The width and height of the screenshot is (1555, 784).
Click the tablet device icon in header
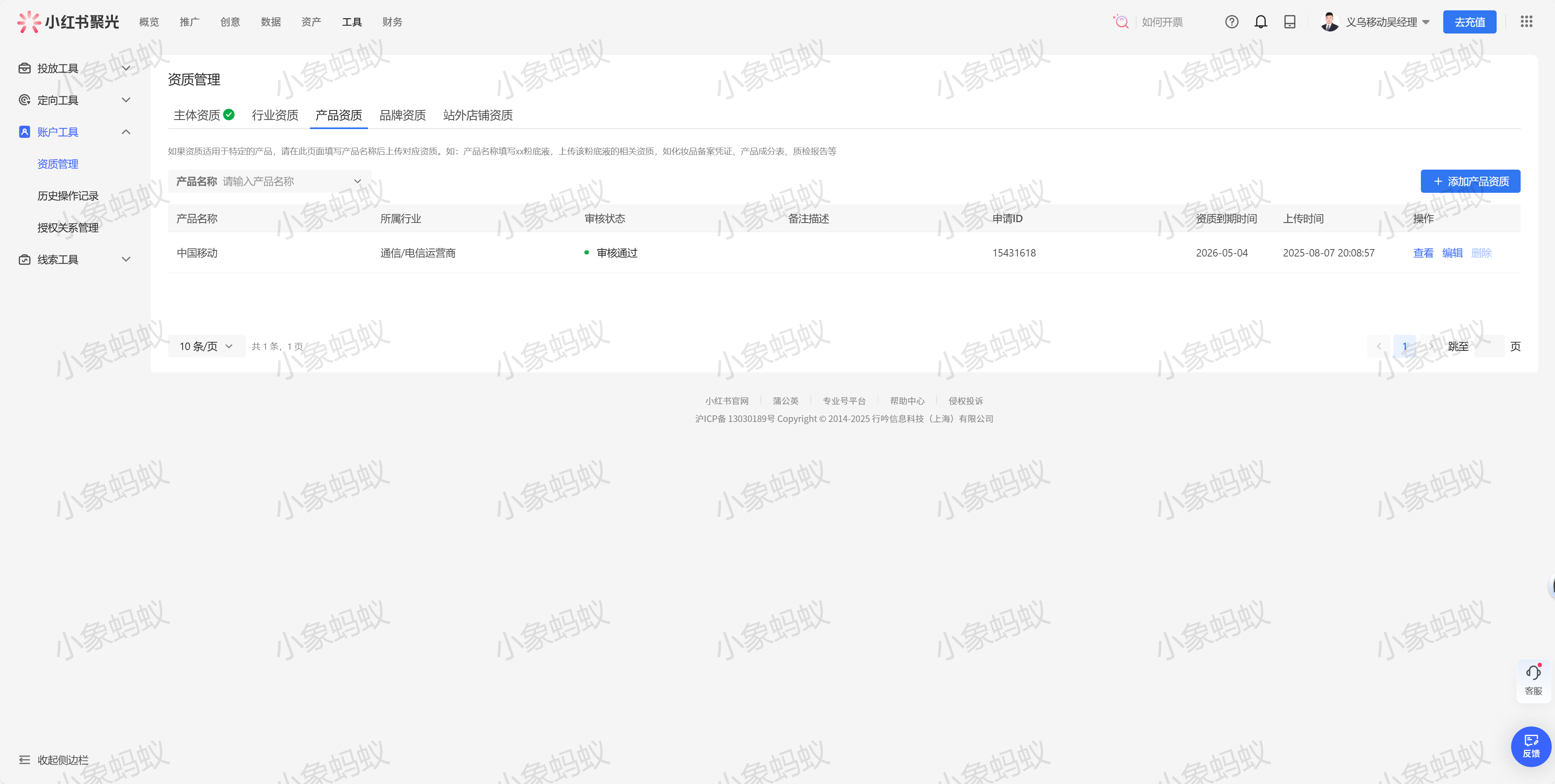click(x=1289, y=22)
